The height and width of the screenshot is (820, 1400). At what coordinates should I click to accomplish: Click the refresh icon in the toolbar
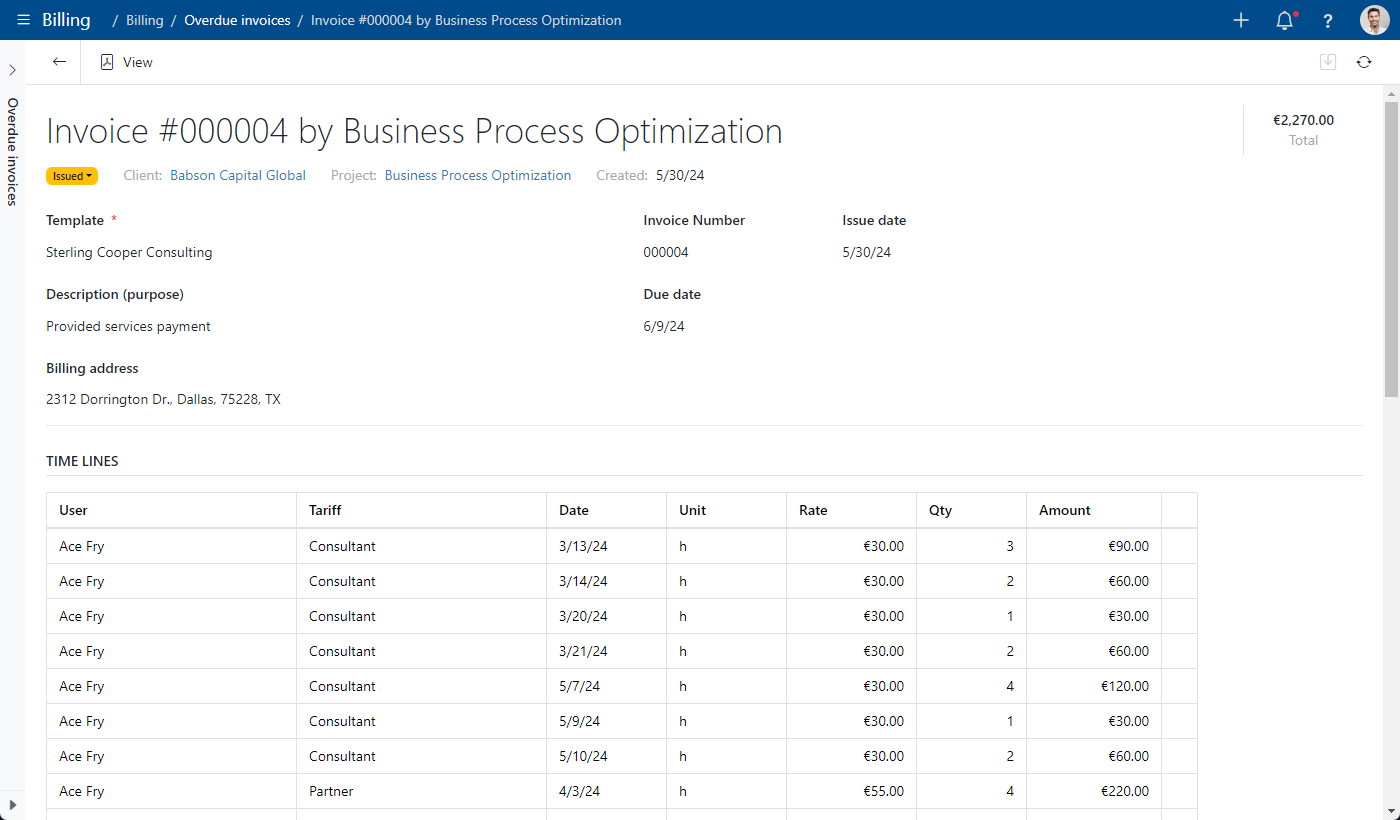pos(1364,62)
